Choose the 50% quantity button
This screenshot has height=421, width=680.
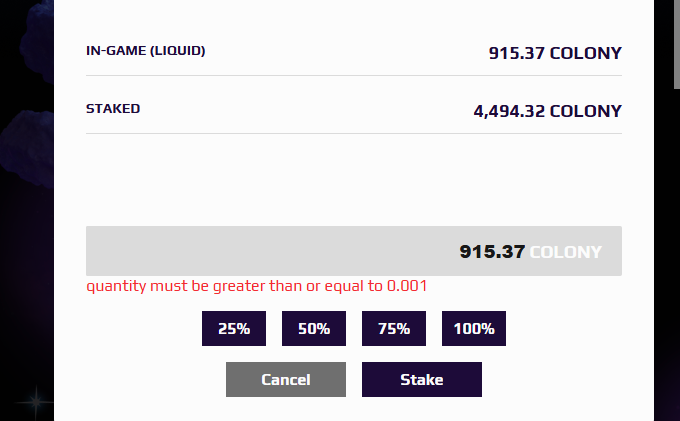tap(314, 328)
